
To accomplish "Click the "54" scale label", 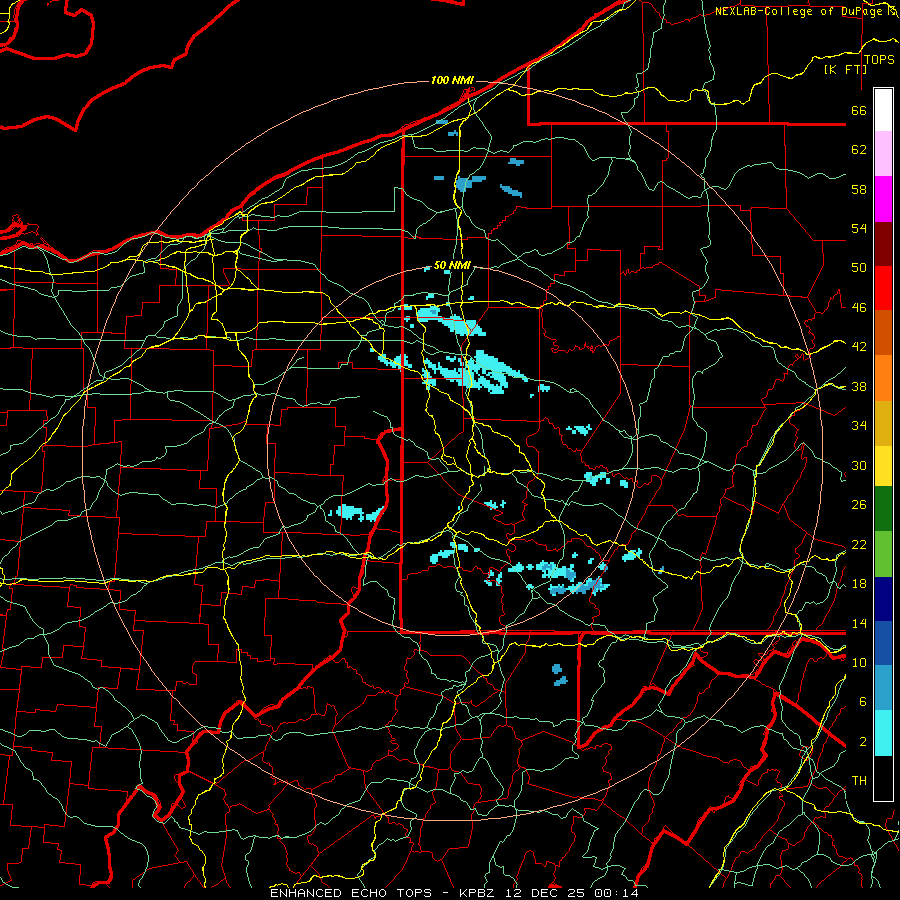I will (859, 228).
